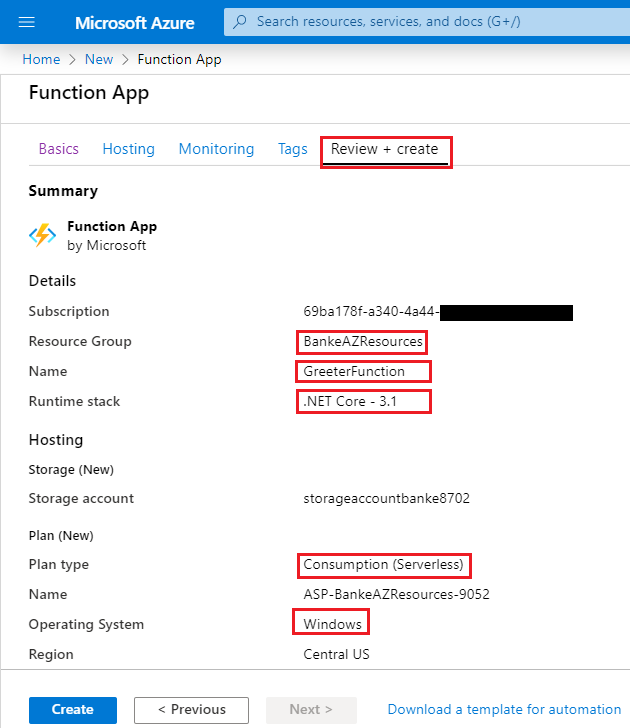630x728 pixels.
Task: Click the Function App lightning icon
Action: 42,235
